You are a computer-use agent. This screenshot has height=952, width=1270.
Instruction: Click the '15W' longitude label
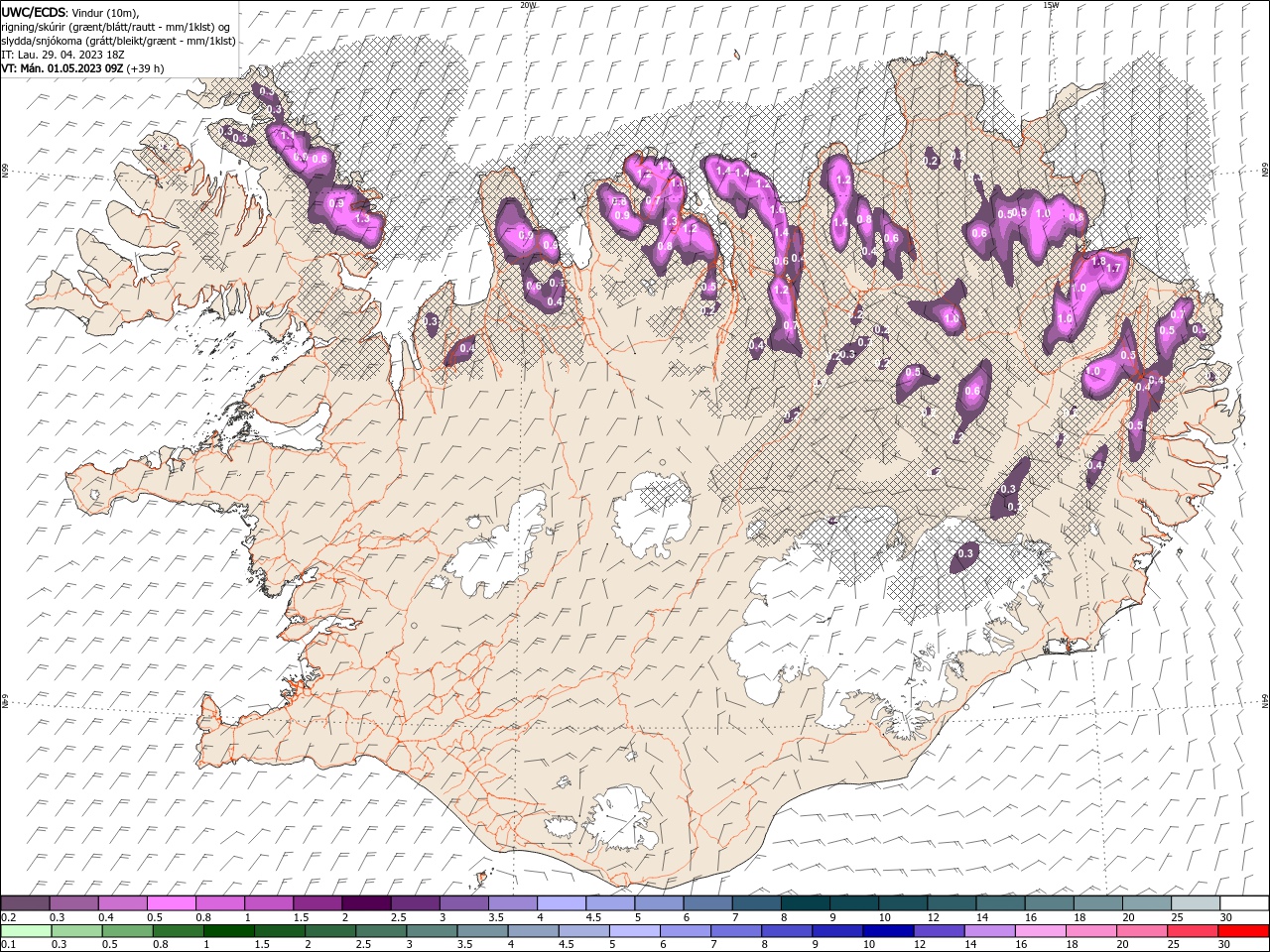point(1051,5)
